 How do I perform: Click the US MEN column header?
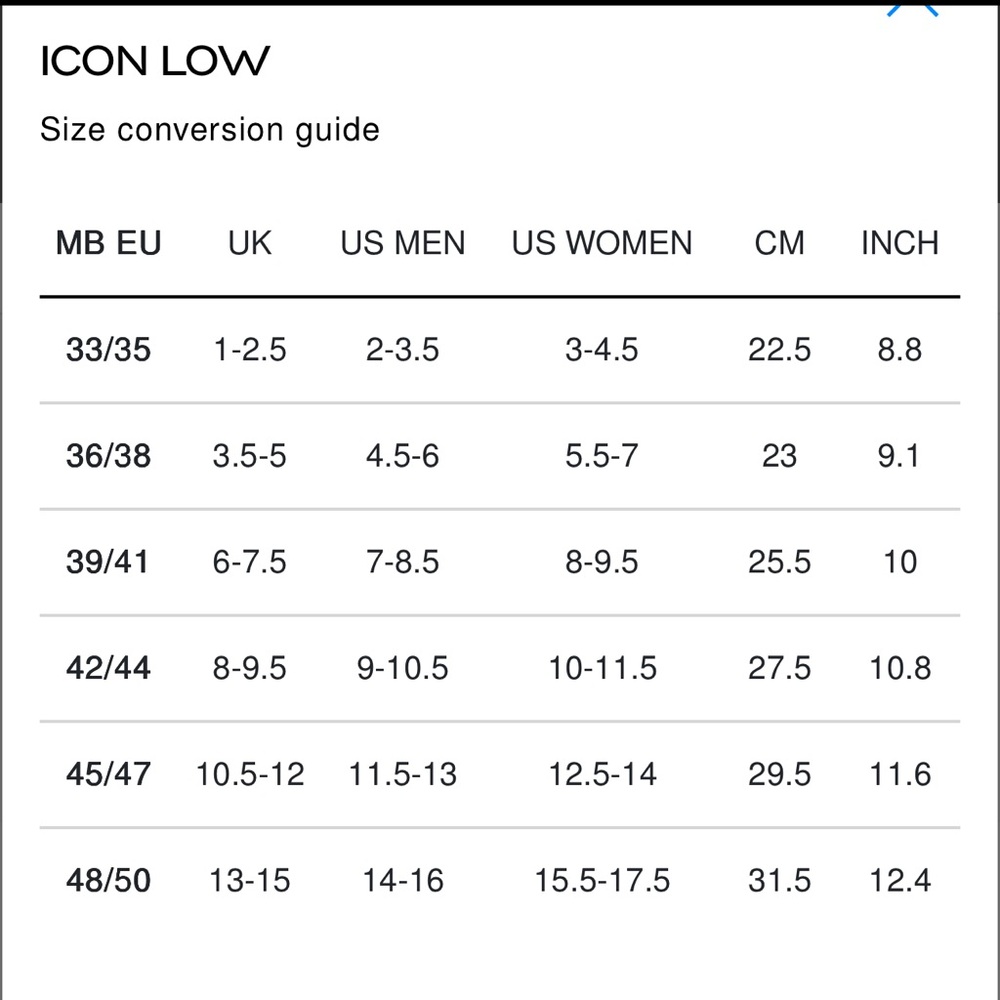(x=402, y=244)
